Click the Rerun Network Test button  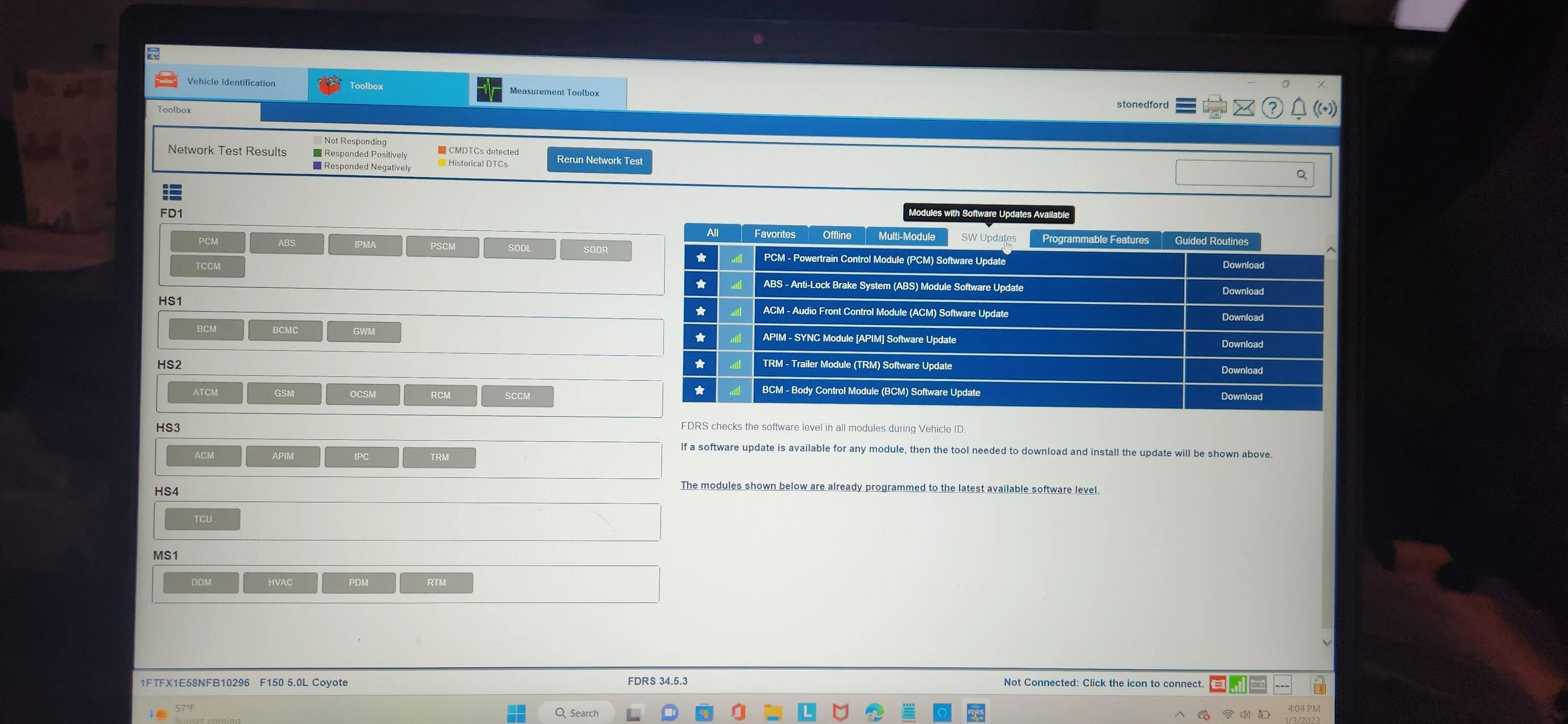pos(599,160)
